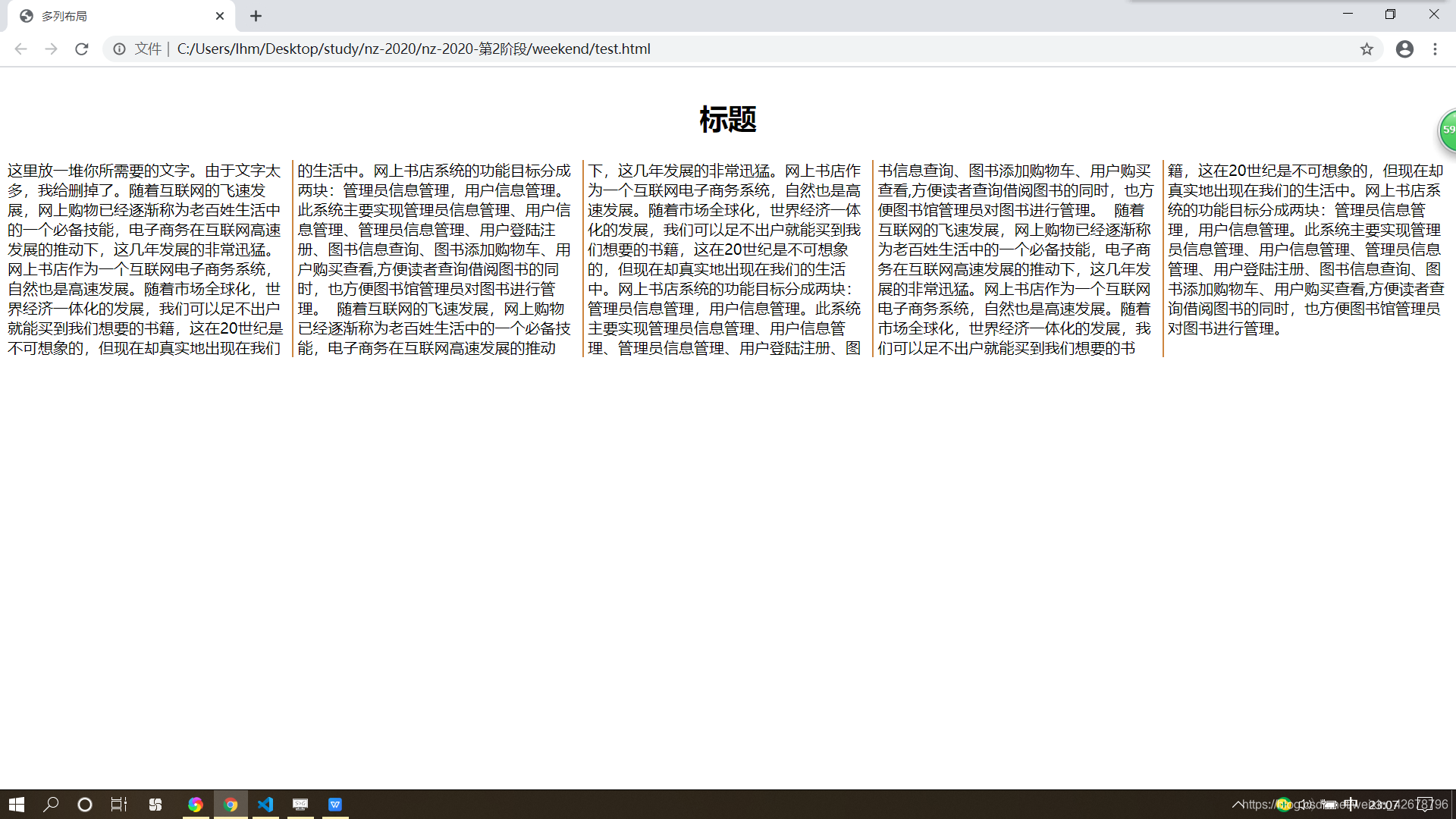Click the address bar to edit the URL

pyautogui.click(x=455, y=49)
